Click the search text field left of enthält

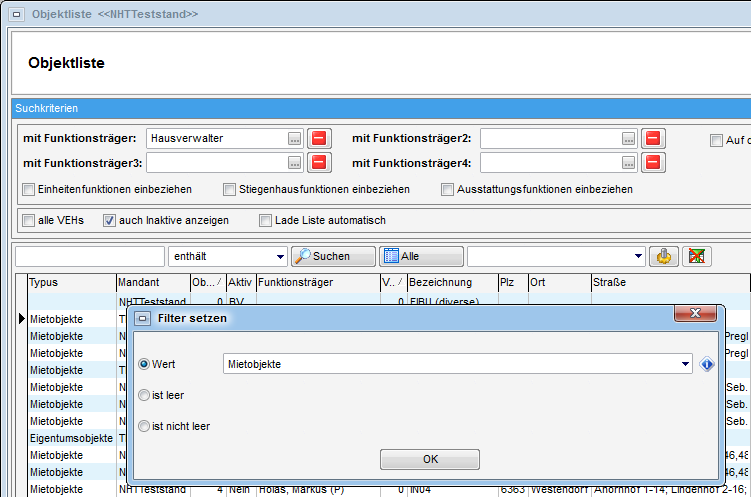point(90,256)
